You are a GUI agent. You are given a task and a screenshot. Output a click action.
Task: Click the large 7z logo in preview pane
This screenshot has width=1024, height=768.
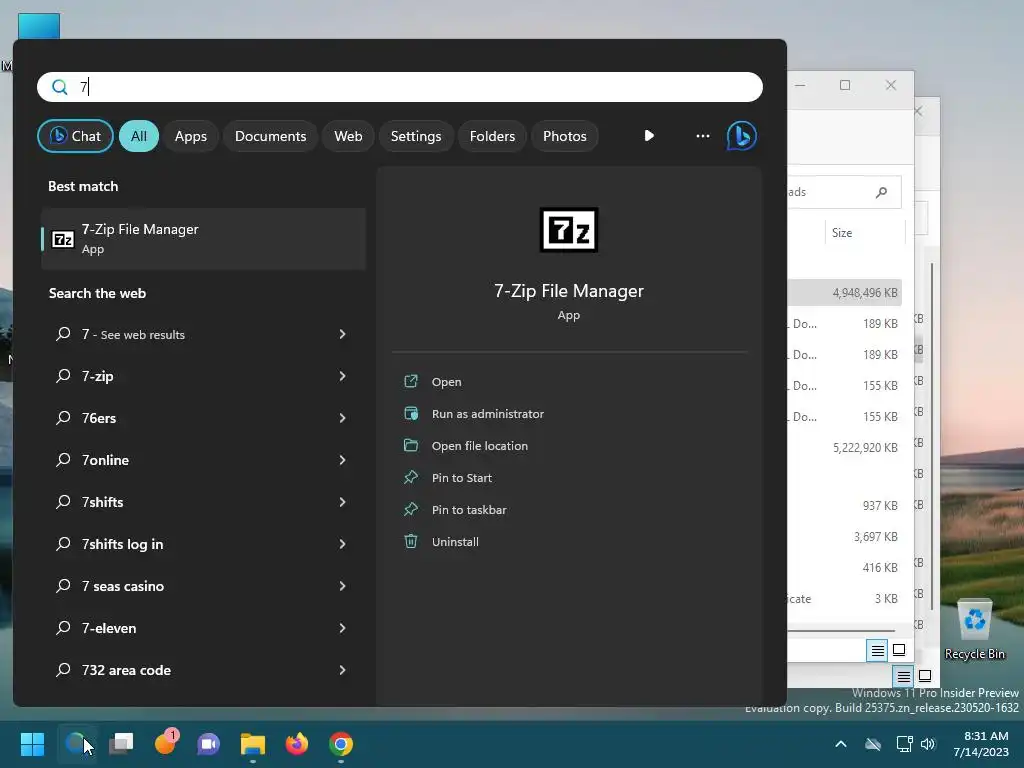pos(569,229)
